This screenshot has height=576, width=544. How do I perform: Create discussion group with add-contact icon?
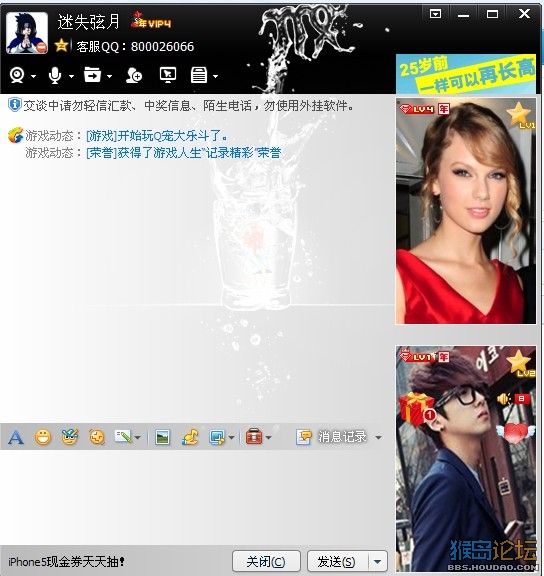coord(134,75)
